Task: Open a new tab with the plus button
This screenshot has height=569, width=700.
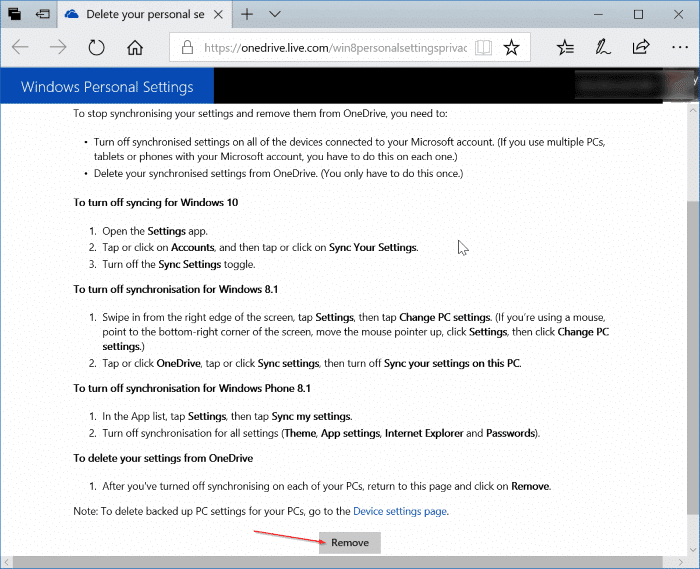Action: coord(246,15)
